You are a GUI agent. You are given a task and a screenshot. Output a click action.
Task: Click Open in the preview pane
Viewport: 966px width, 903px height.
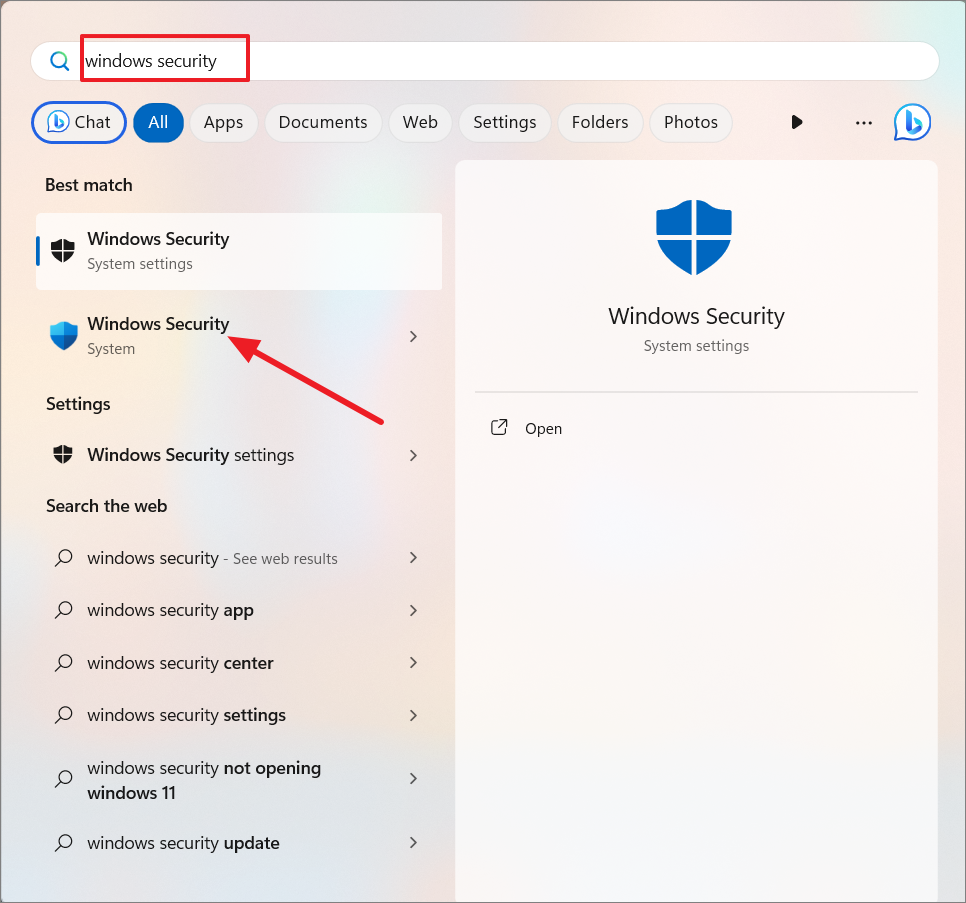tap(543, 429)
